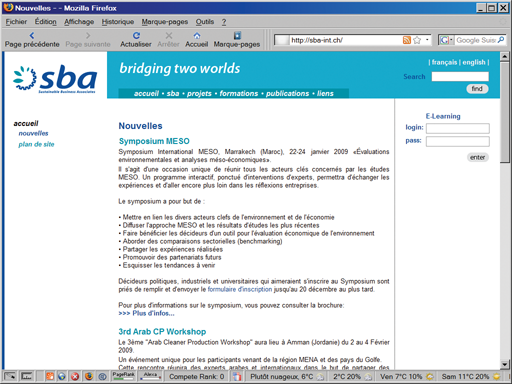Image resolution: width=512 pixels, height=384 pixels.
Task: Click the RSS feed icon in address bar
Action: (x=407, y=40)
